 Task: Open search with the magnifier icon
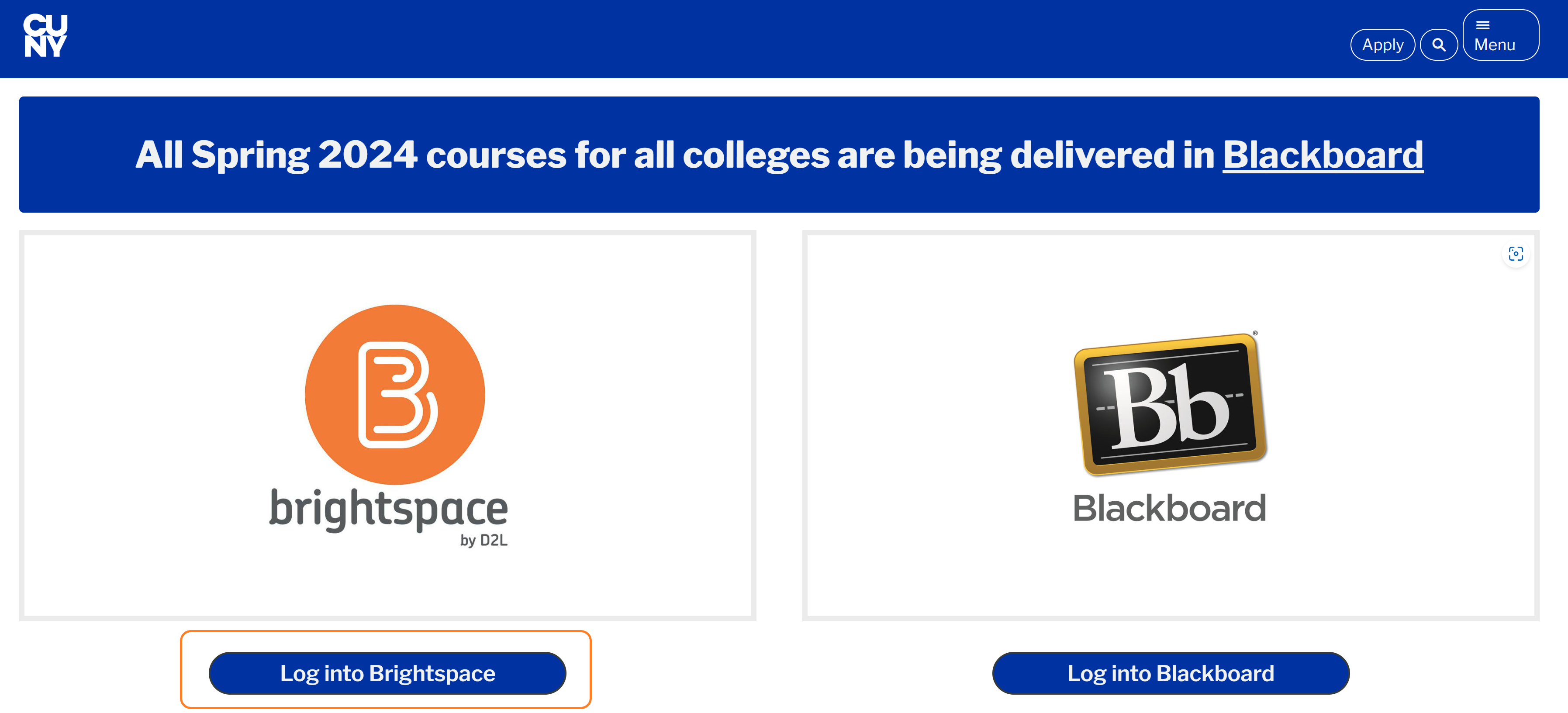click(x=1438, y=45)
